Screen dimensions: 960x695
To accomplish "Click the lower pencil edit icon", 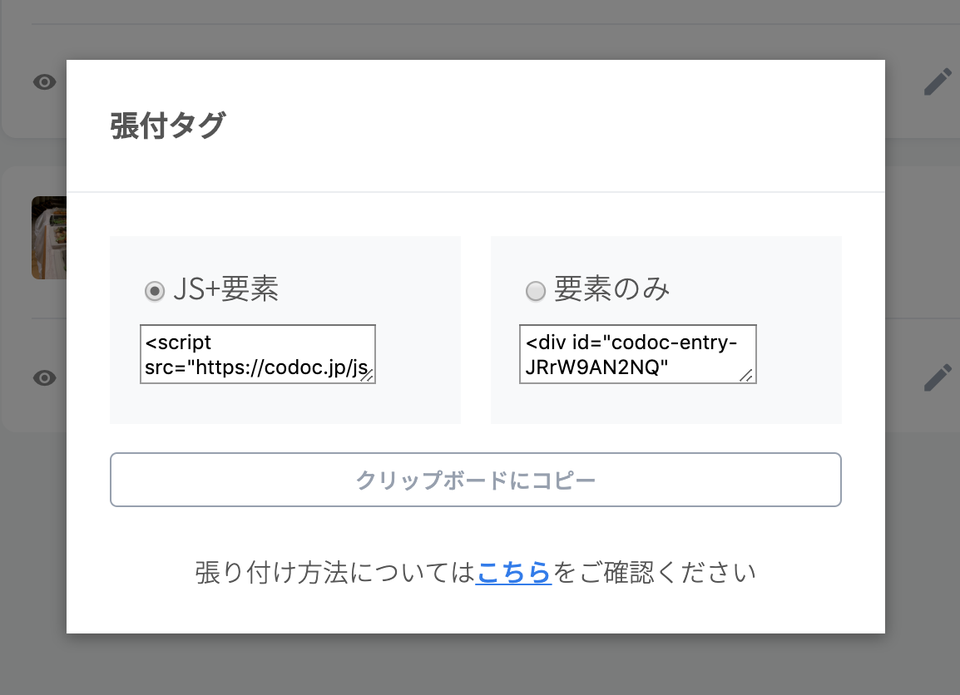I will [x=938, y=377].
